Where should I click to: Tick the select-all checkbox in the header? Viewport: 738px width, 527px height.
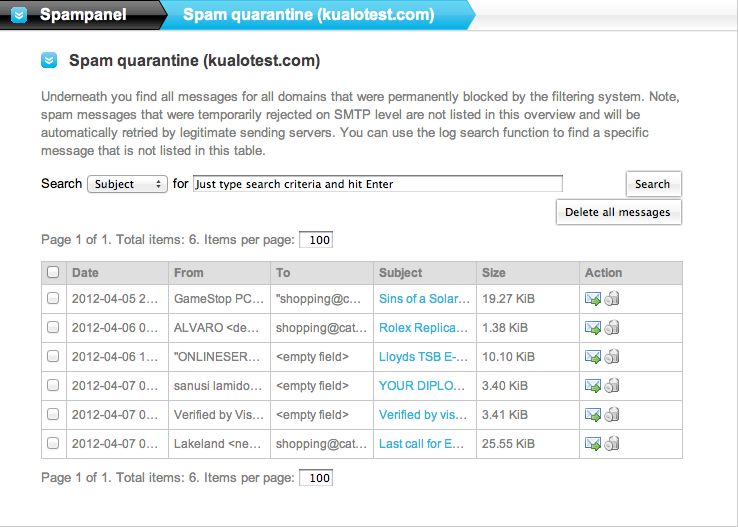(x=53, y=272)
